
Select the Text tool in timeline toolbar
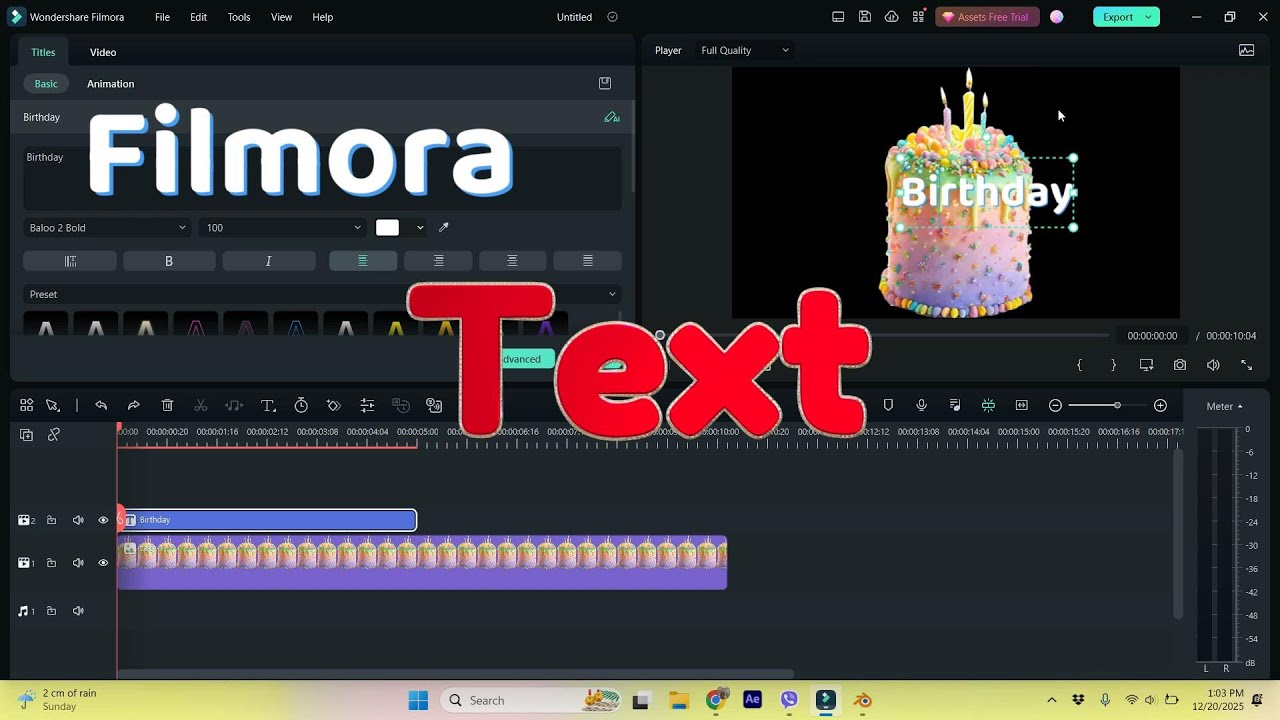tap(268, 405)
